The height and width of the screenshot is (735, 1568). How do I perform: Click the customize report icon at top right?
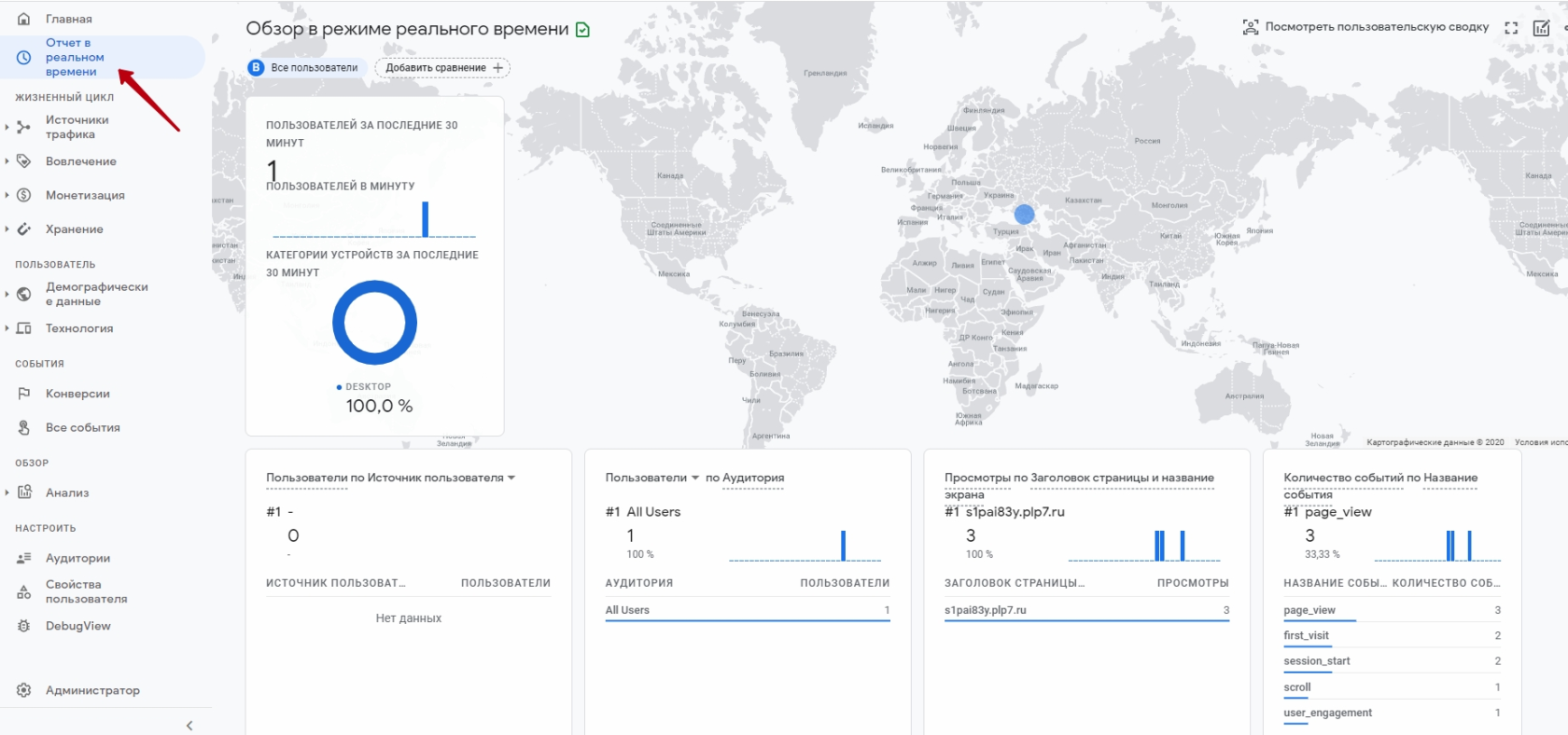point(1542,28)
